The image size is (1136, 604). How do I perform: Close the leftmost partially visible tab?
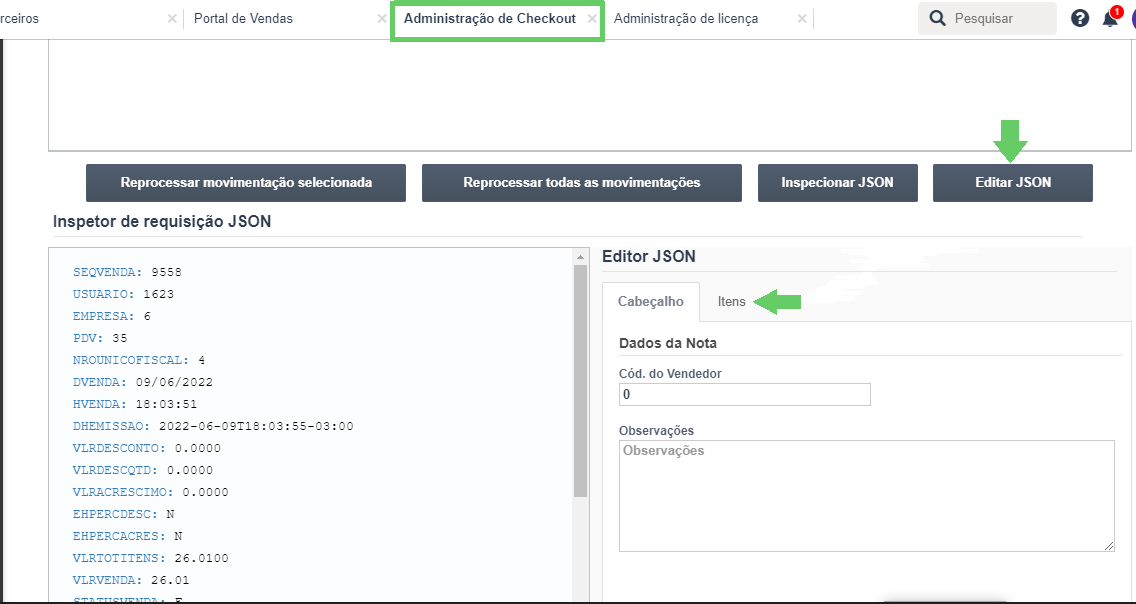172,19
